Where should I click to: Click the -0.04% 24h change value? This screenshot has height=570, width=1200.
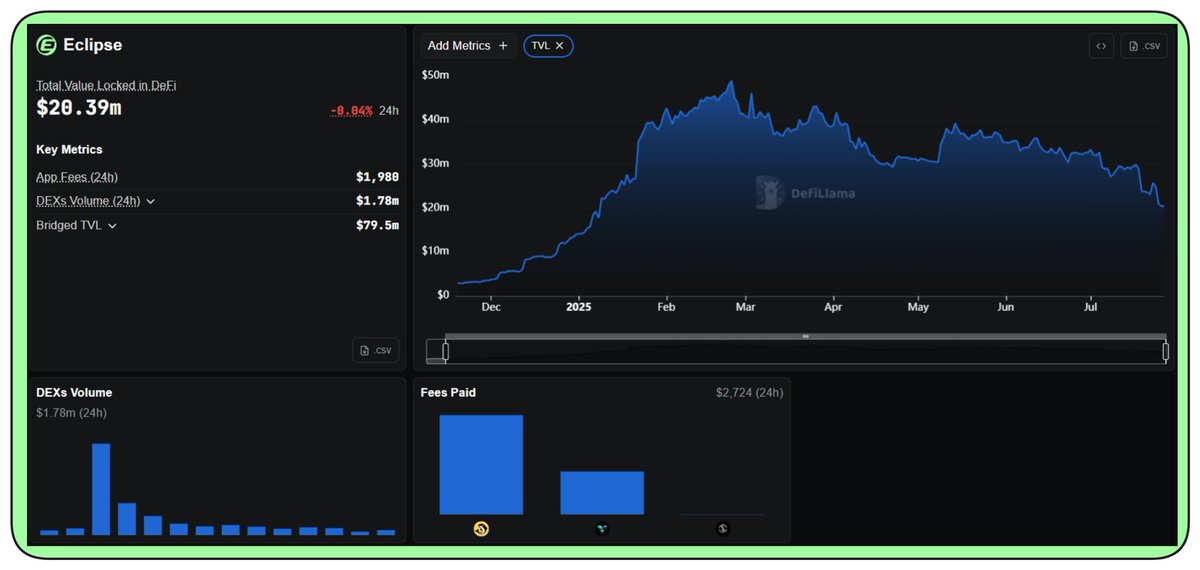(351, 111)
